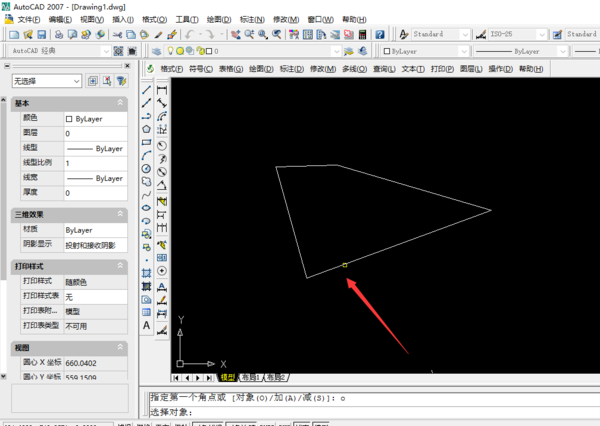
Task: Click the 模型 model tab
Action: click(226, 377)
